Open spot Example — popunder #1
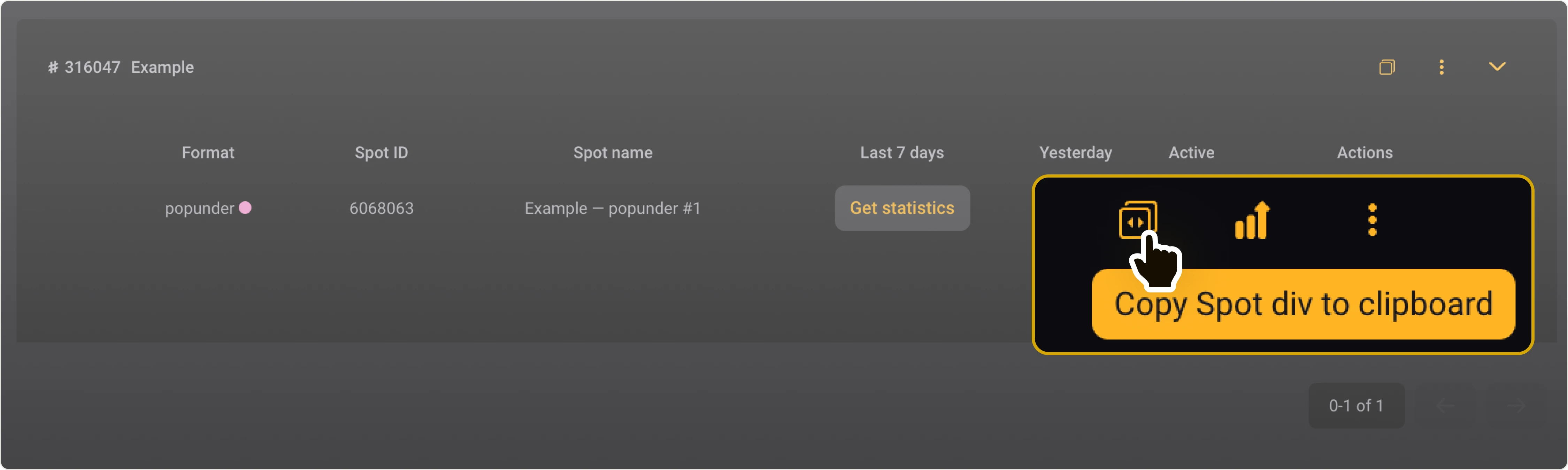The image size is (1568, 470). (612, 208)
